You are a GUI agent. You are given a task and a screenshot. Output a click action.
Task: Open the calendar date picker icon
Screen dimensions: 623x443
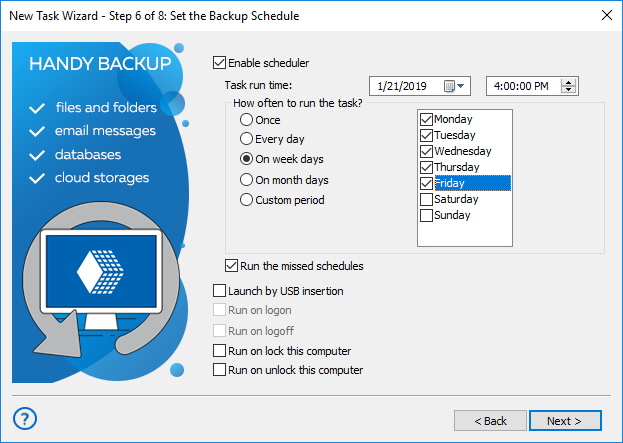[x=450, y=86]
